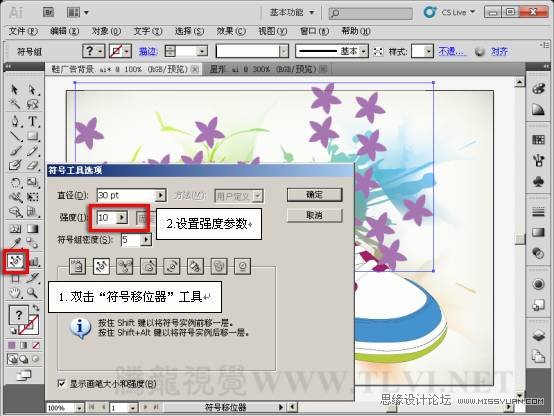This screenshot has width=554, height=416.
Task: Open the Type (文字) menu
Action: (148, 31)
